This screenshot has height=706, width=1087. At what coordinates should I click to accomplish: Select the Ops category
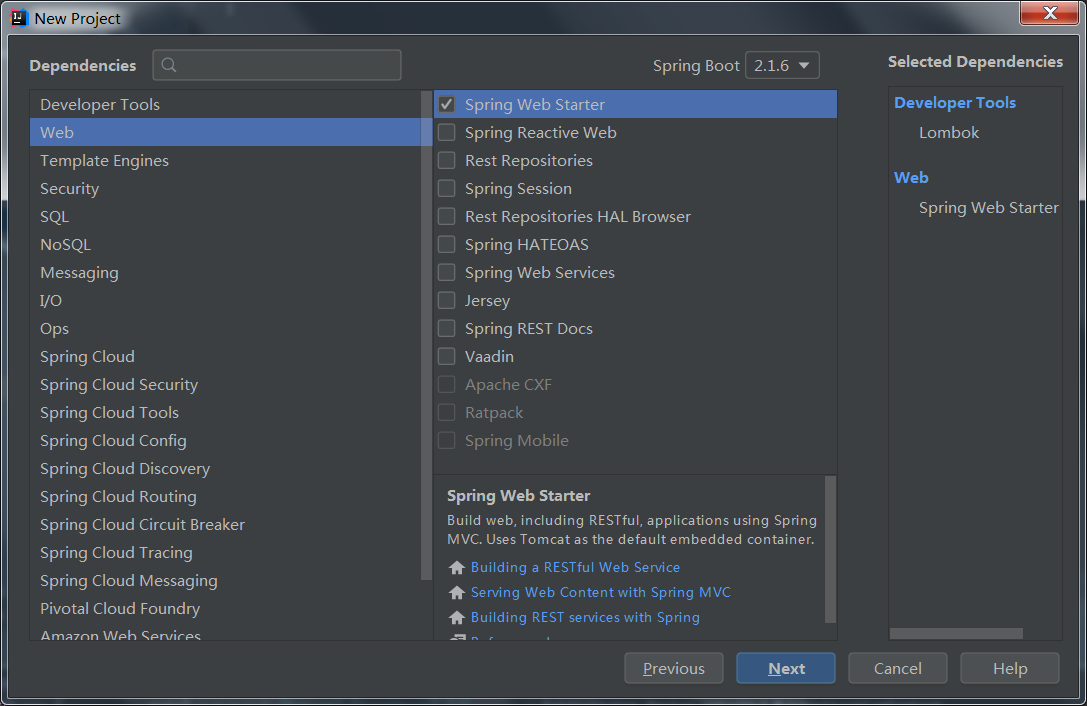coord(225,328)
